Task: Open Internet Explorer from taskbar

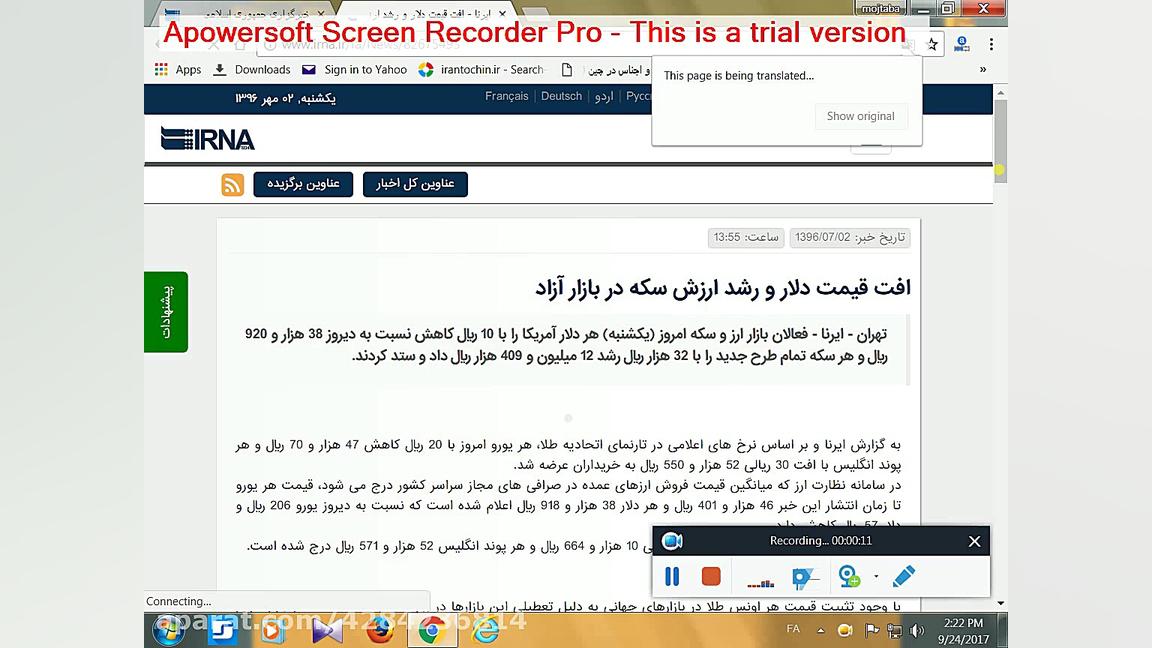Action: coord(485,630)
